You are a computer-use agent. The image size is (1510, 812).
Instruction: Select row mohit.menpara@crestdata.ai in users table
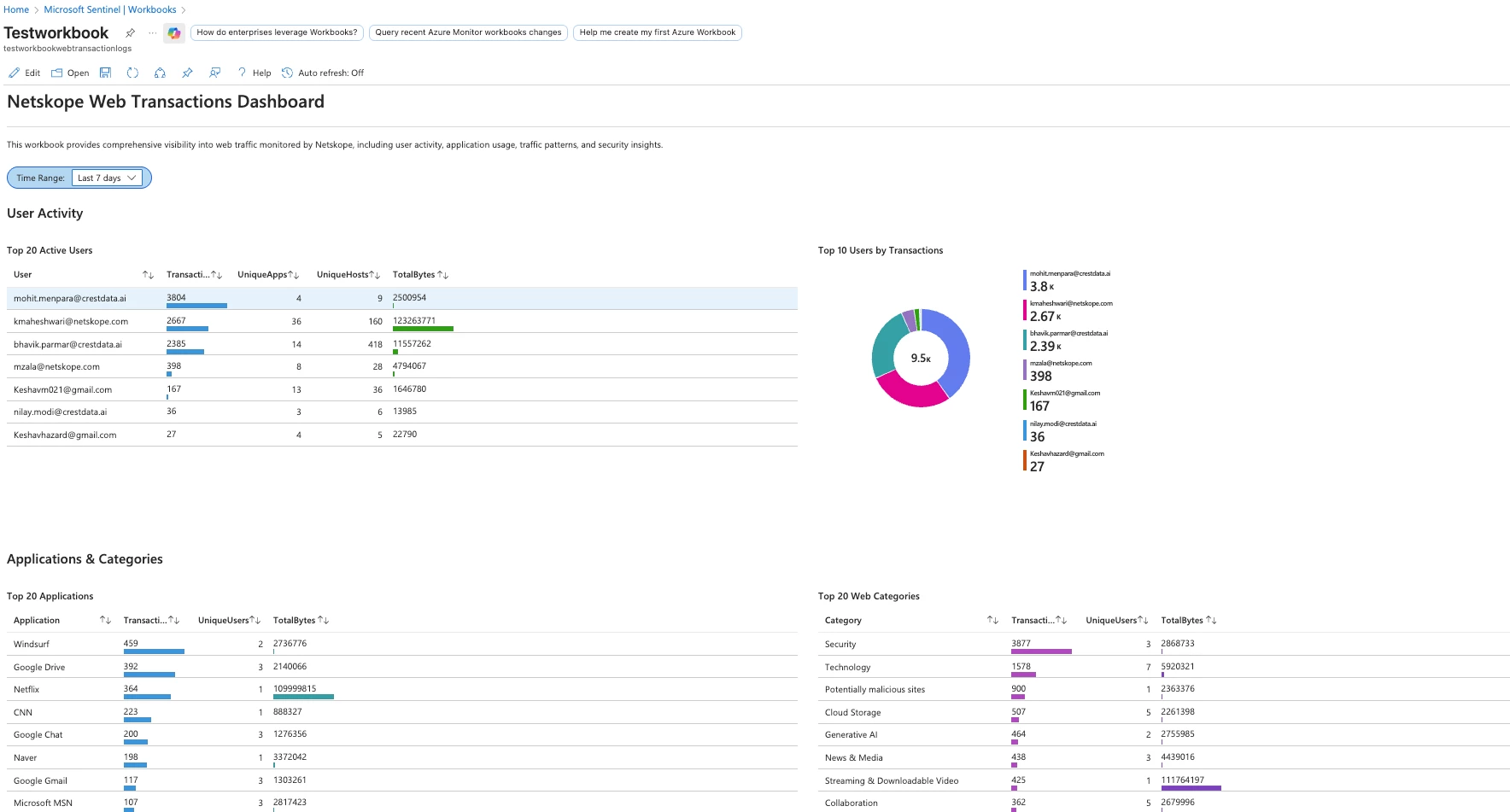402,298
